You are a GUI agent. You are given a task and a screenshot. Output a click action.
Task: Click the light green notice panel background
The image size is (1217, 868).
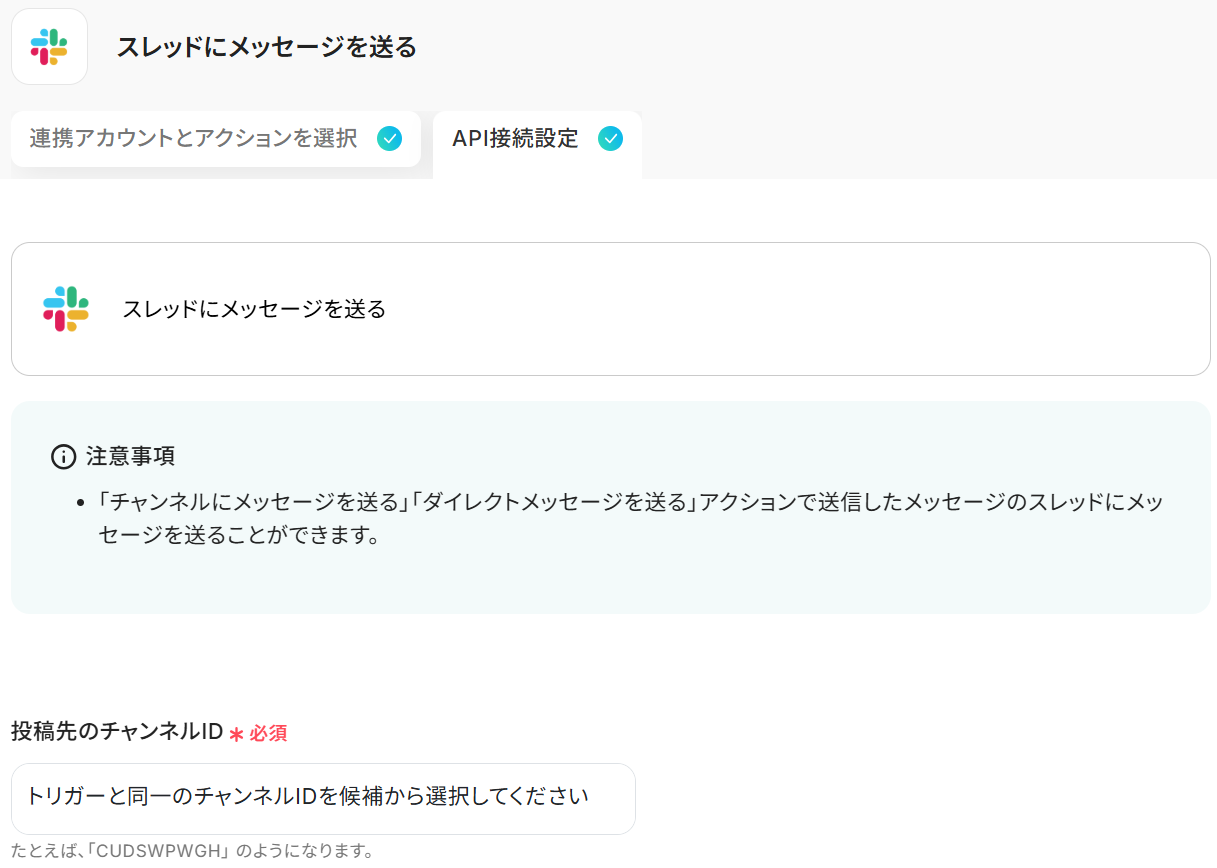[610, 580]
